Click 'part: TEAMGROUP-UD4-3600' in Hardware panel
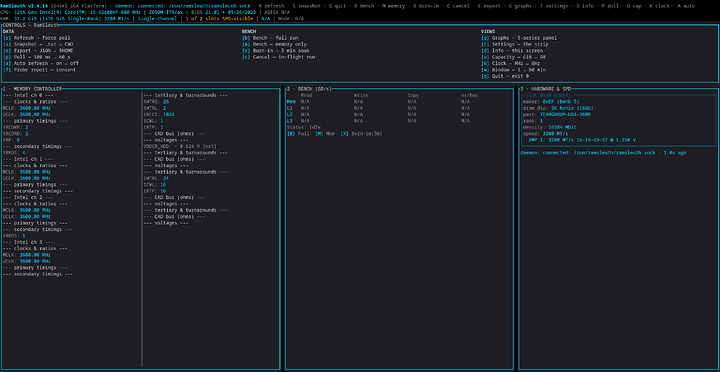720x372 pixels. (557, 114)
